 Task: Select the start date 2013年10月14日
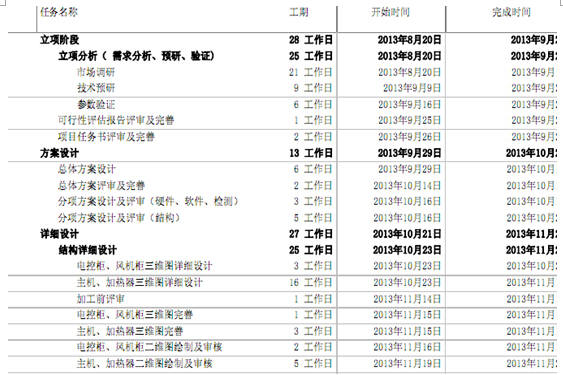pyautogui.click(x=407, y=186)
